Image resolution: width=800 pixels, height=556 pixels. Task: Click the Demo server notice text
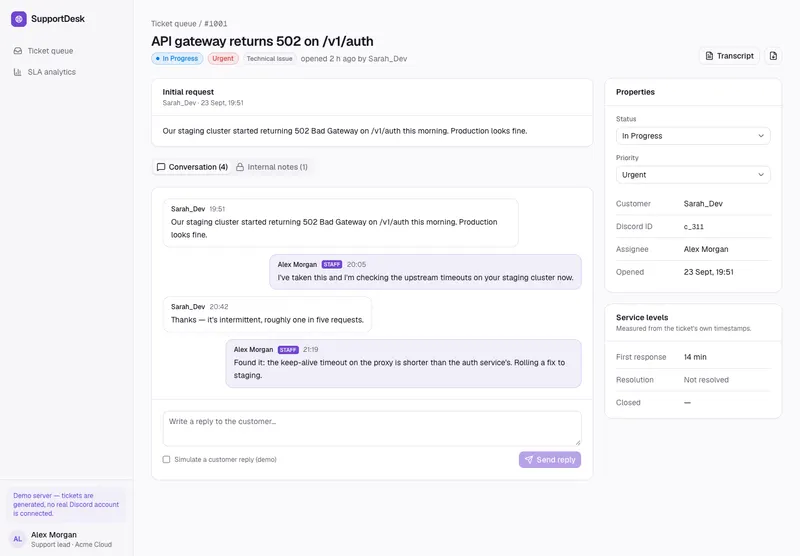(66, 504)
